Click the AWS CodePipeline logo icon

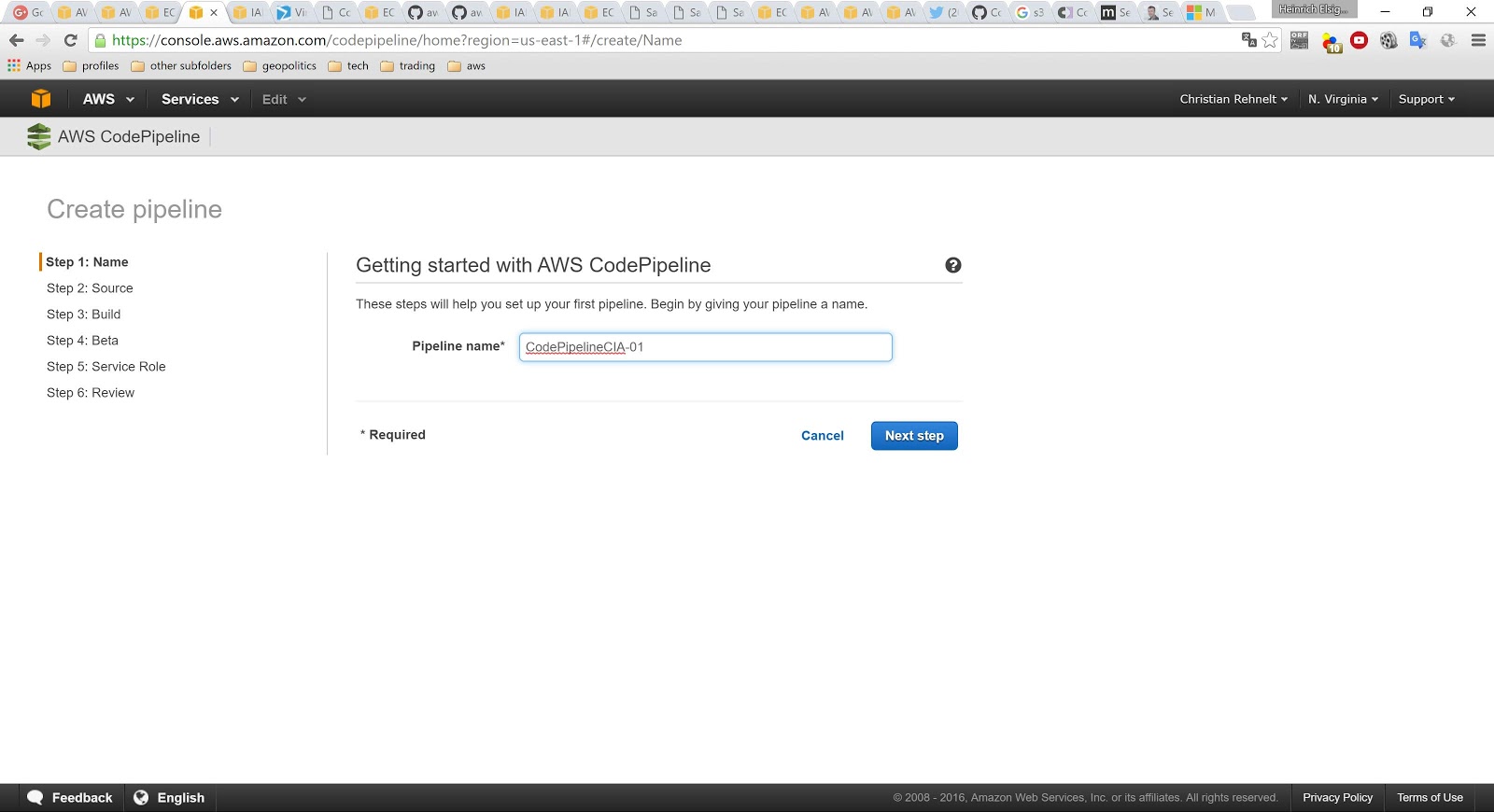click(38, 136)
